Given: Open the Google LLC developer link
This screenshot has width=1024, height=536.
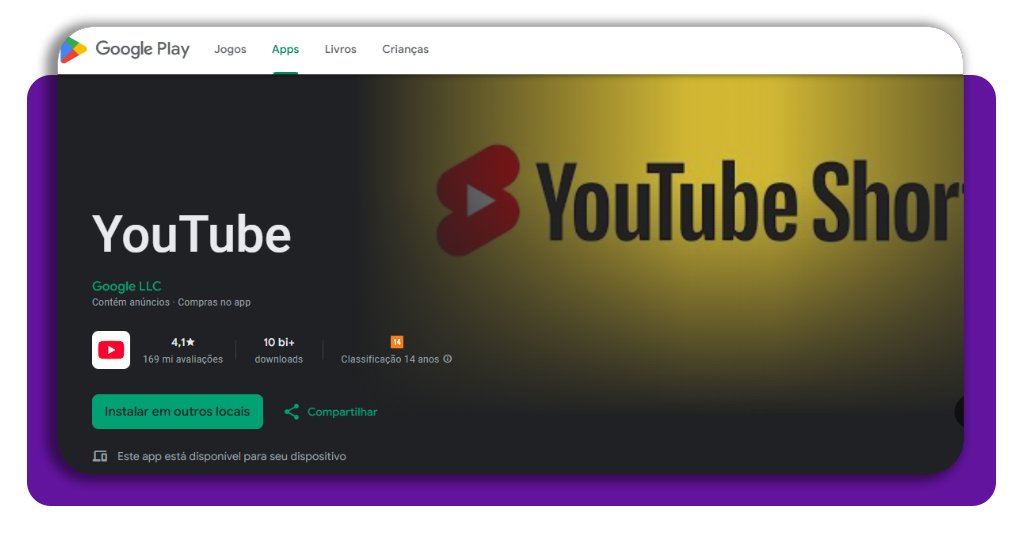Looking at the screenshot, I should [126, 286].
